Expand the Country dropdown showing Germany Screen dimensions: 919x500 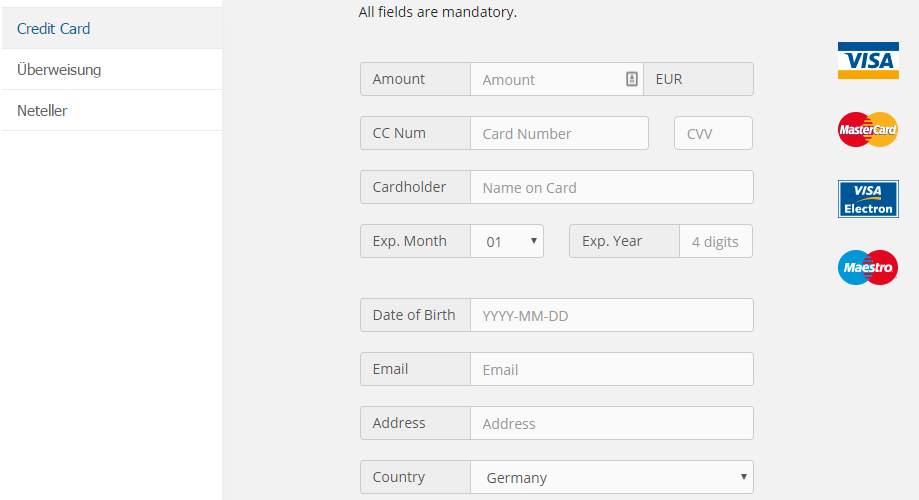[612, 477]
